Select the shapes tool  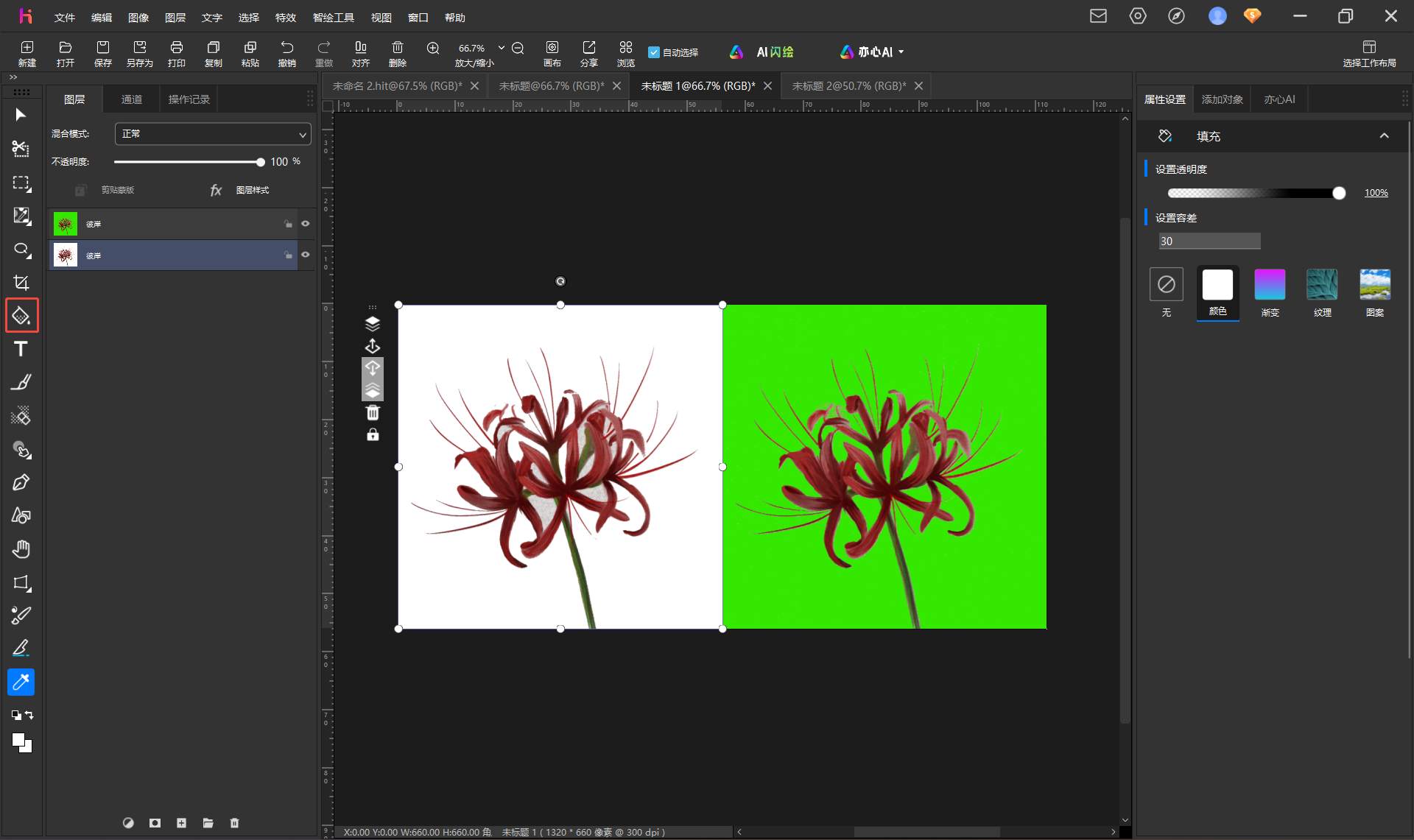pyautogui.click(x=21, y=515)
